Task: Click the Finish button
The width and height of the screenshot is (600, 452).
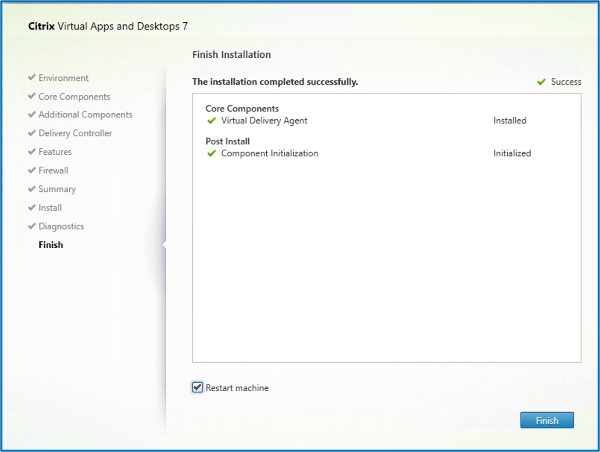Action: (x=547, y=420)
